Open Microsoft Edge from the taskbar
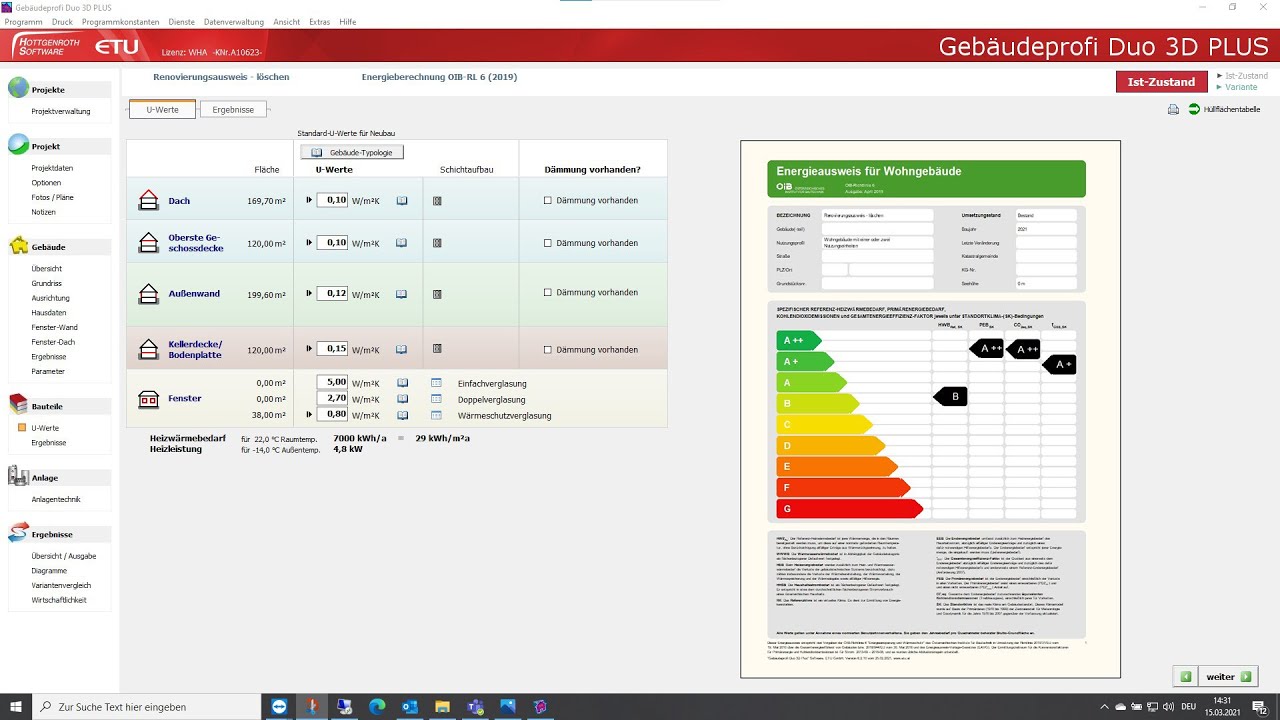The image size is (1280, 720). coord(377,707)
